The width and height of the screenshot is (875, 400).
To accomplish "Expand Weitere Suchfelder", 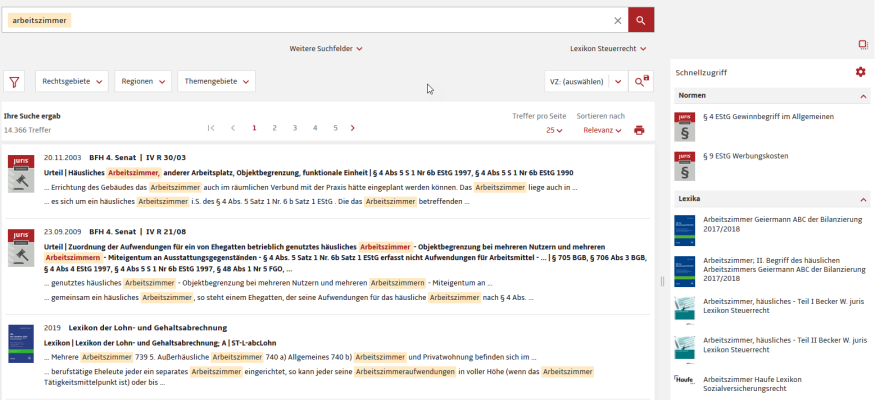I will tap(326, 48).
